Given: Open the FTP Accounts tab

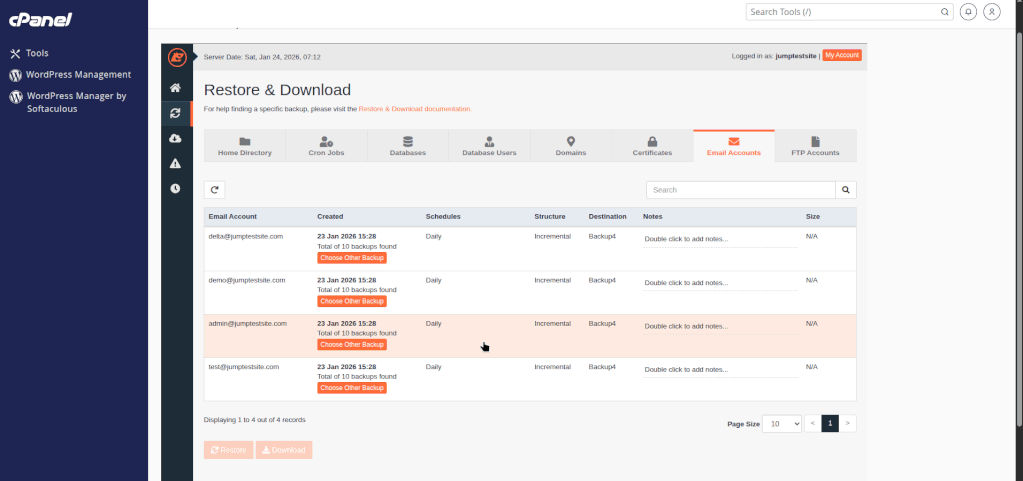Looking at the screenshot, I should click(815, 147).
